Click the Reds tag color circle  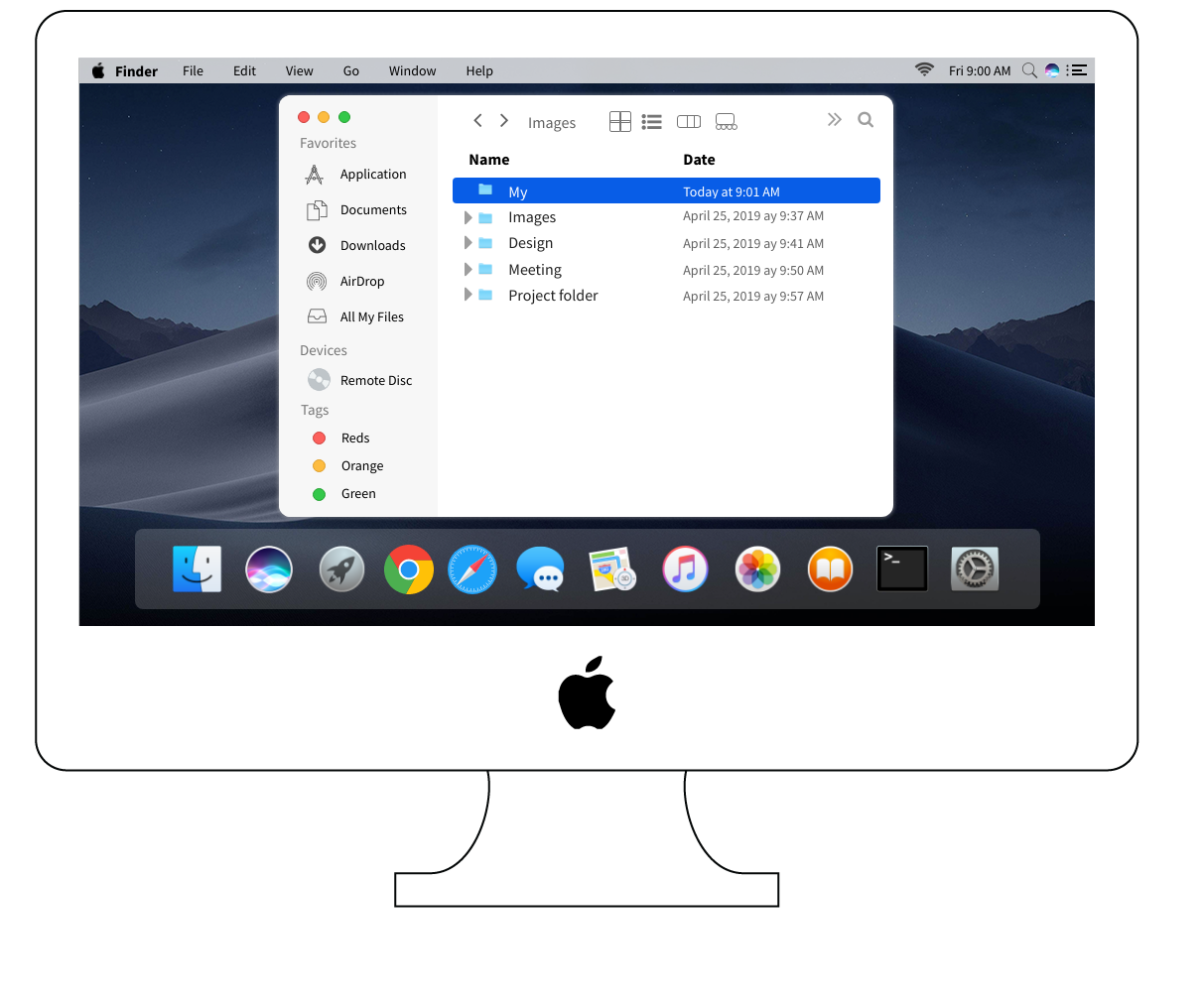[320, 438]
